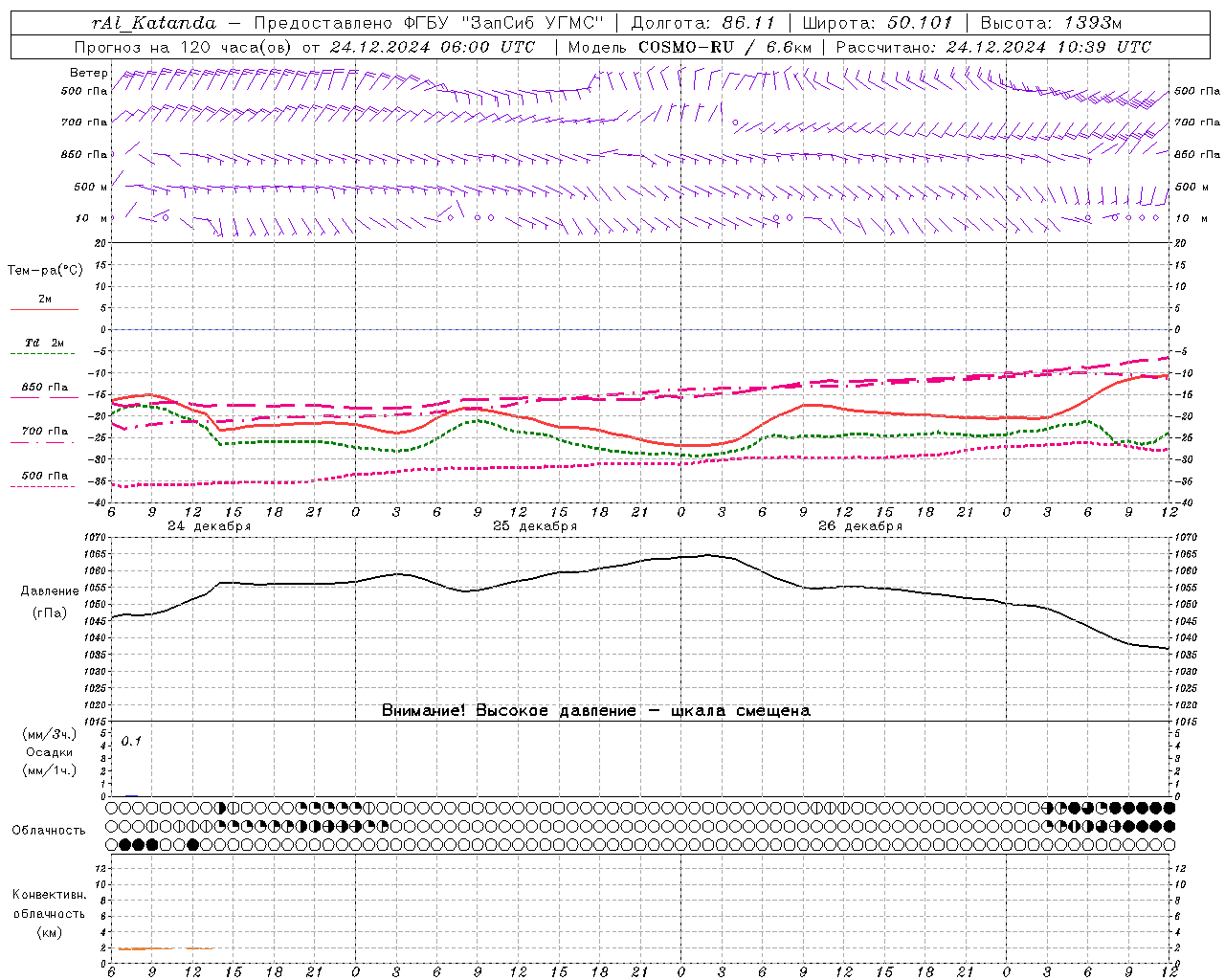Click the Давление pressure panel title
The width and height of the screenshot is (1225, 980).
pos(50,591)
